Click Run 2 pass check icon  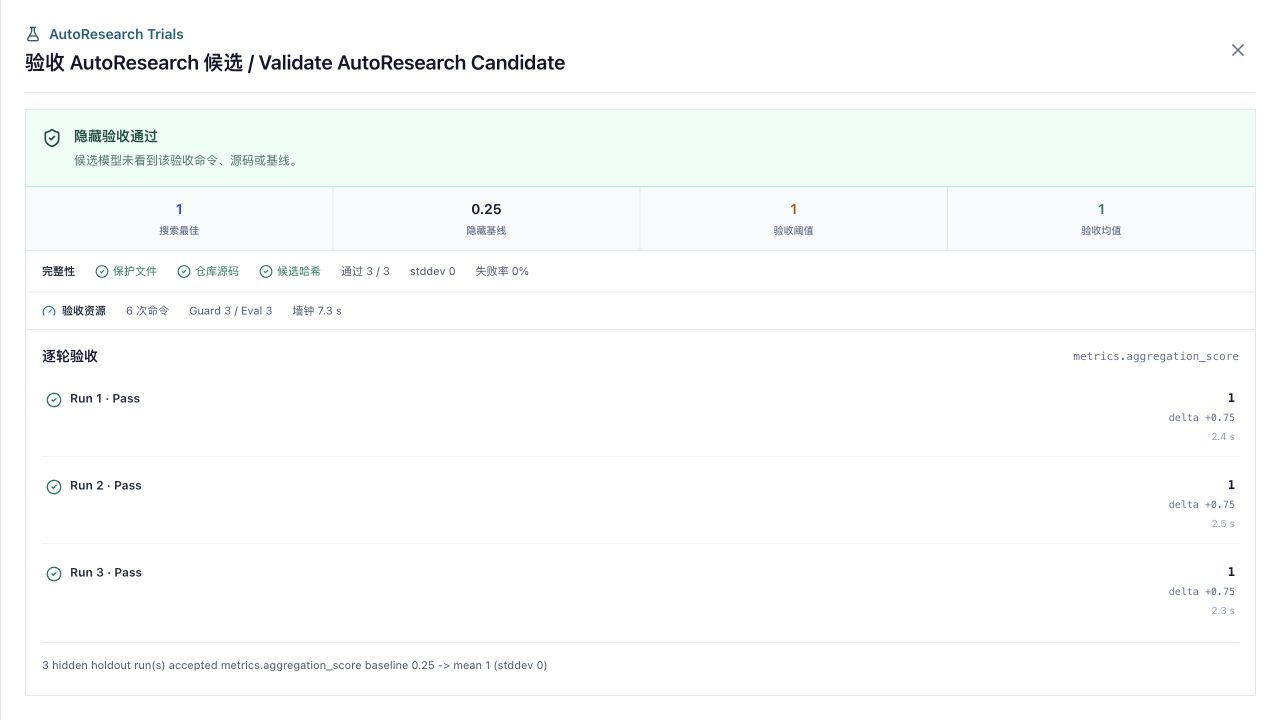click(54, 487)
